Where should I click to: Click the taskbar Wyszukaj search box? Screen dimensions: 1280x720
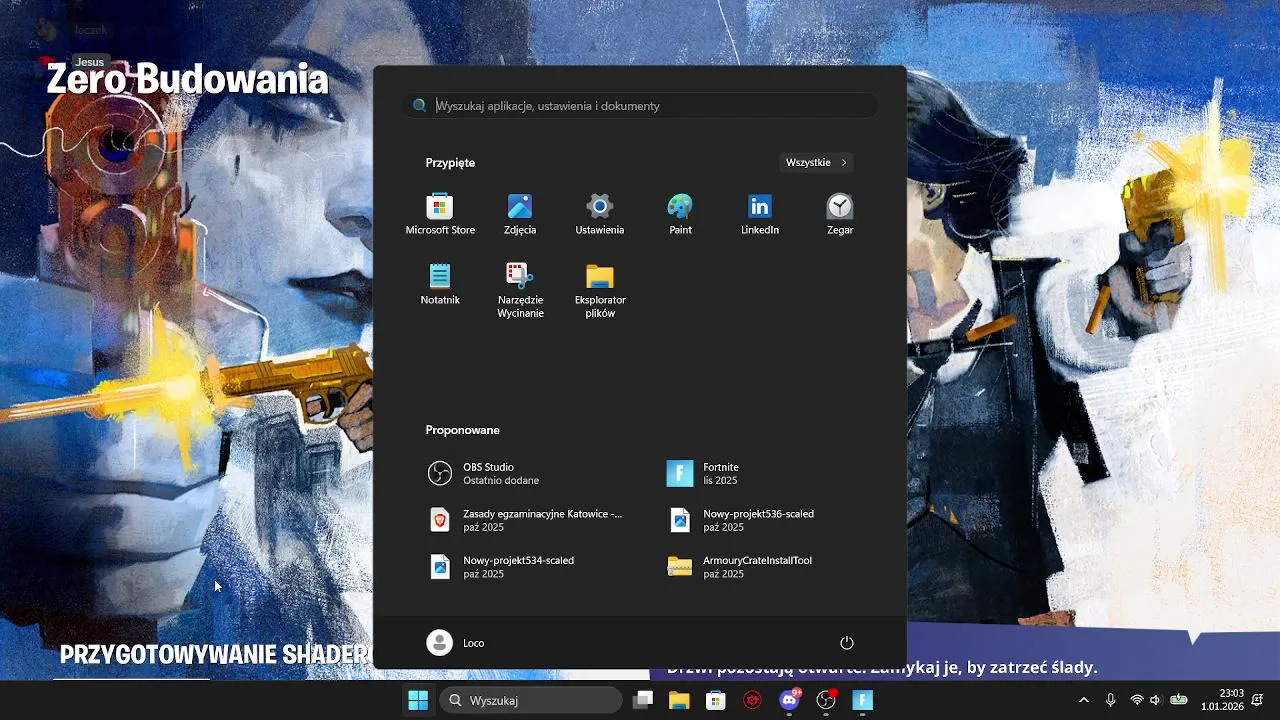(x=531, y=700)
